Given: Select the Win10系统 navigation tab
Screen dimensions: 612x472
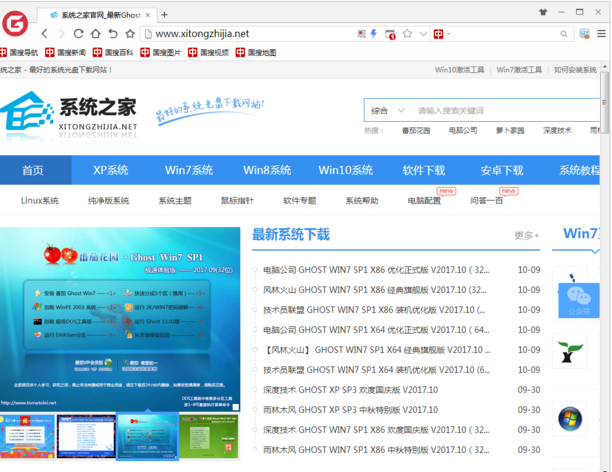Looking at the screenshot, I should pyautogui.click(x=345, y=170).
